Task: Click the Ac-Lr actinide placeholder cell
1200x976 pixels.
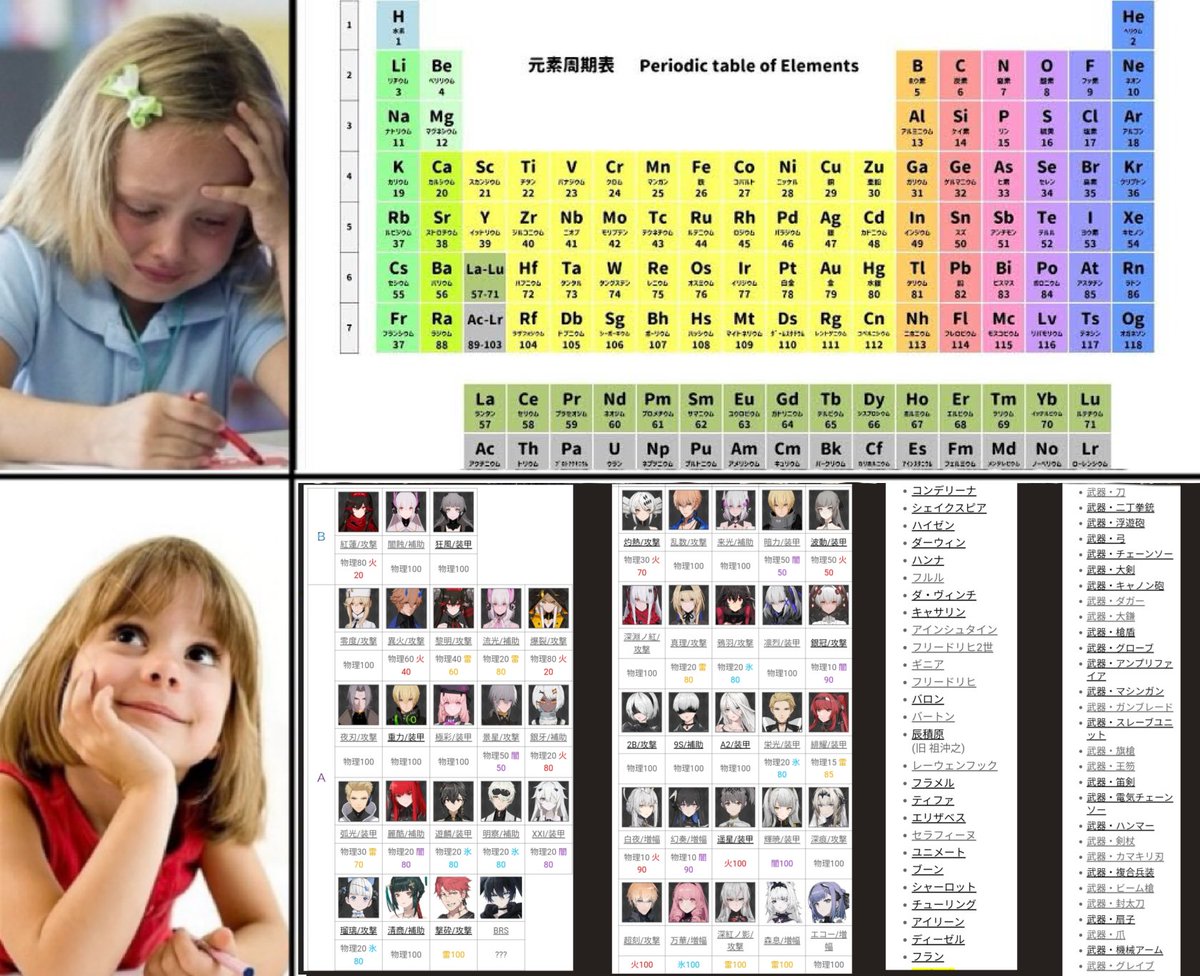Action: pyautogui.click(x=485, y=328)
